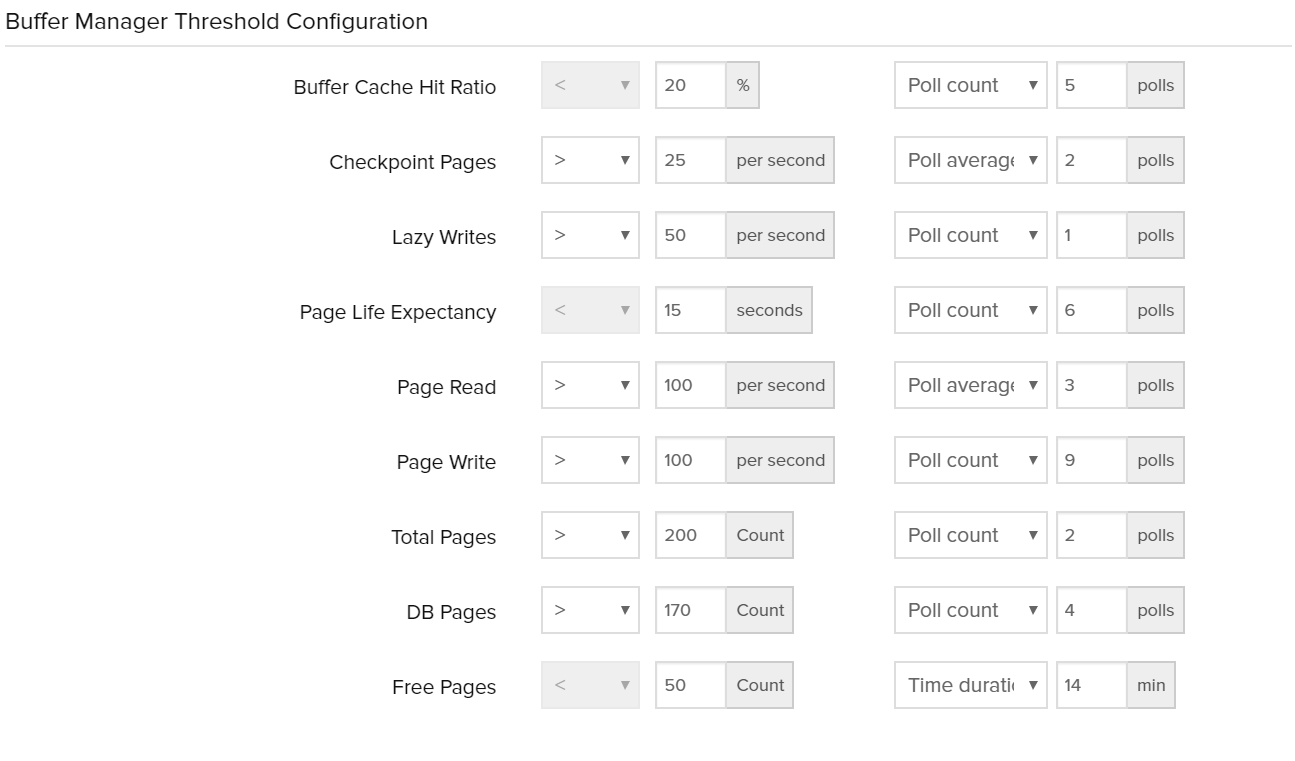Click Page Write threshold field showing 100

point(691,460)
